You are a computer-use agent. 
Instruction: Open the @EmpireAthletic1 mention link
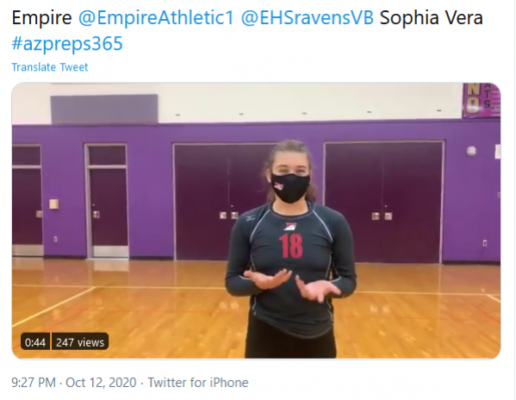[156, 18]
